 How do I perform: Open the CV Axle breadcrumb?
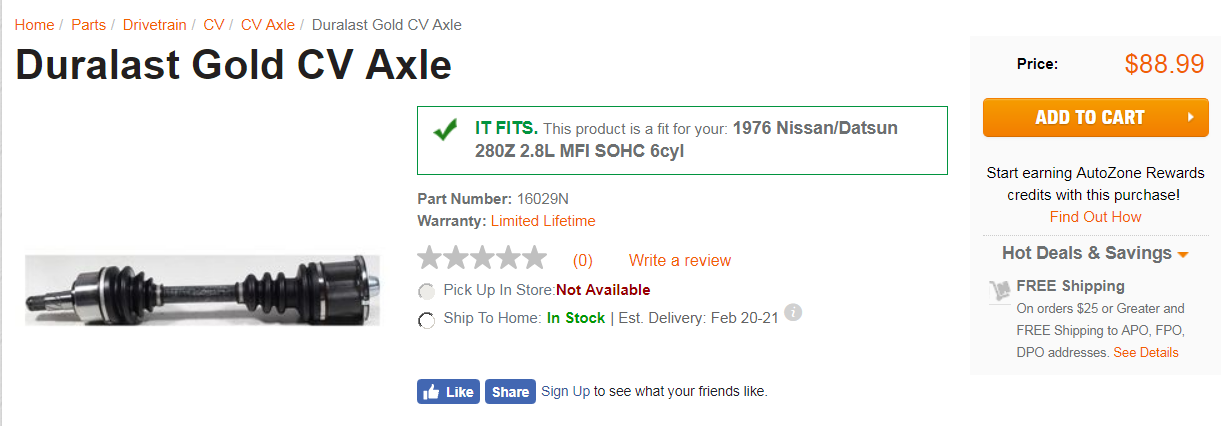click(x=268, y=25)
